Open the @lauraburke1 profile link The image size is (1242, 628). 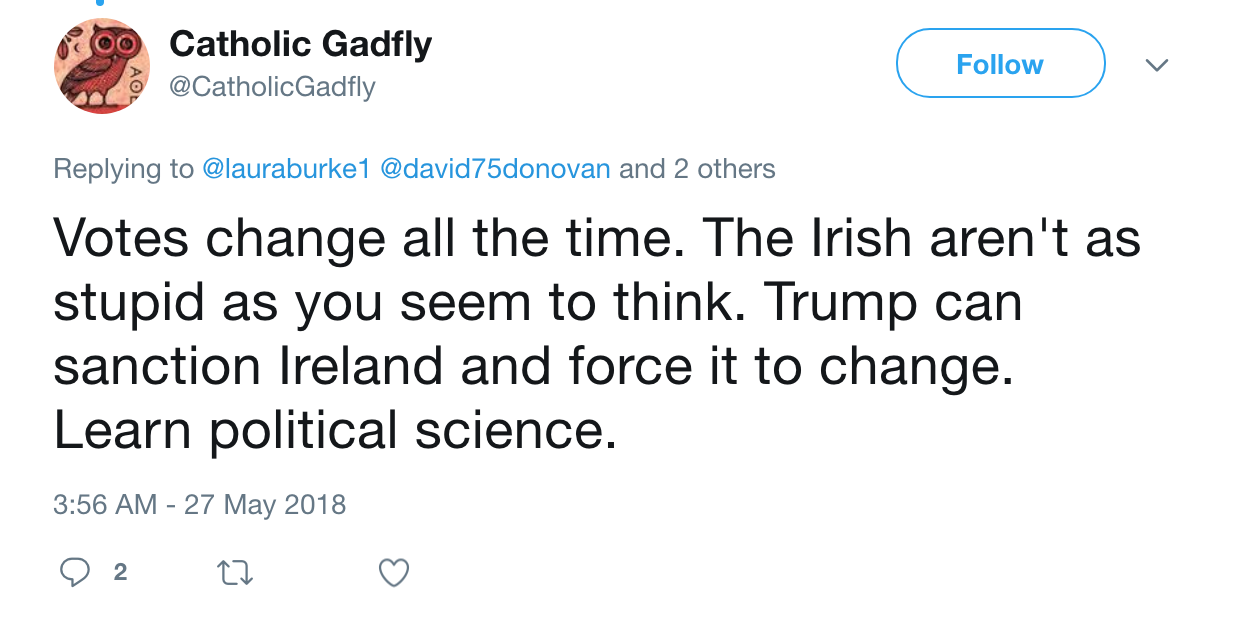(284, 169)
